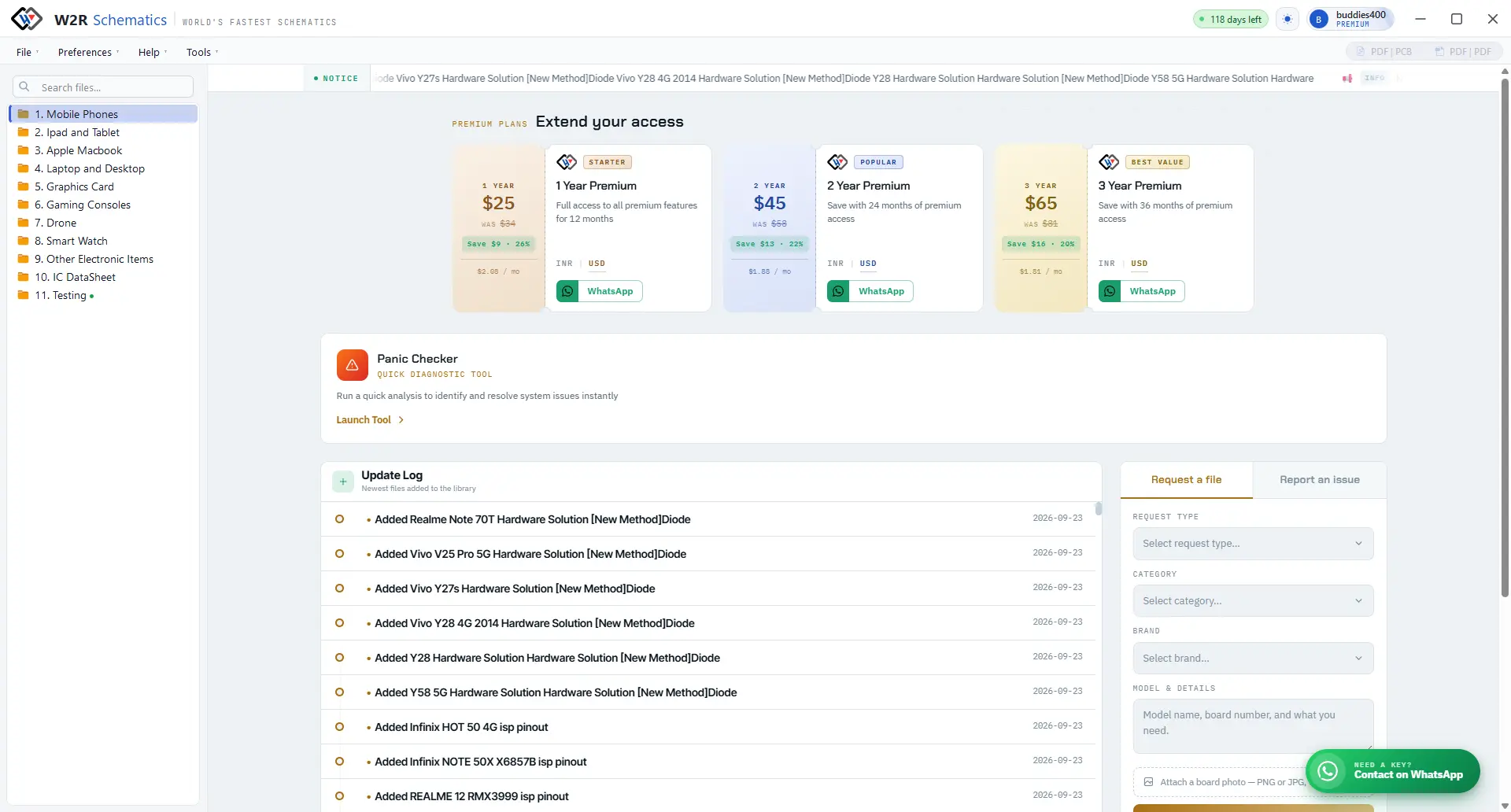Click the magnifier icon in the search box
Screen dimensions: 1511x812
point(24,87)
